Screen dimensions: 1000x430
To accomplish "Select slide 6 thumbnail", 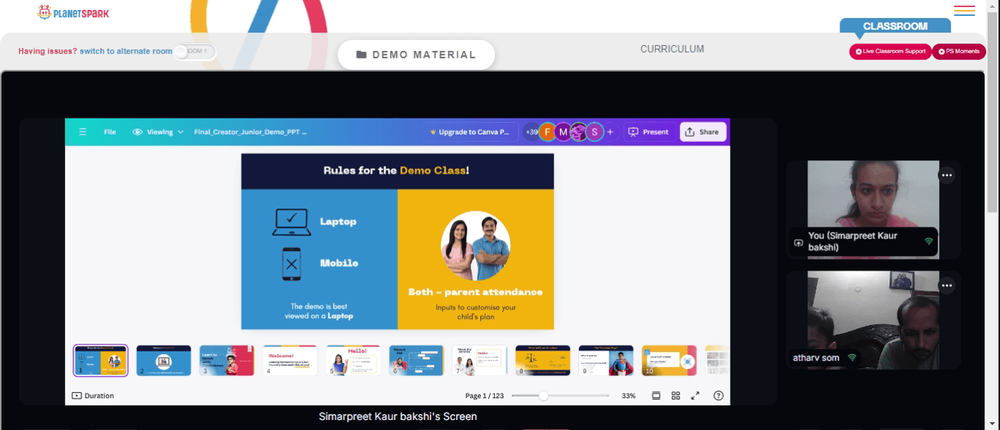I will click(416, 360).
